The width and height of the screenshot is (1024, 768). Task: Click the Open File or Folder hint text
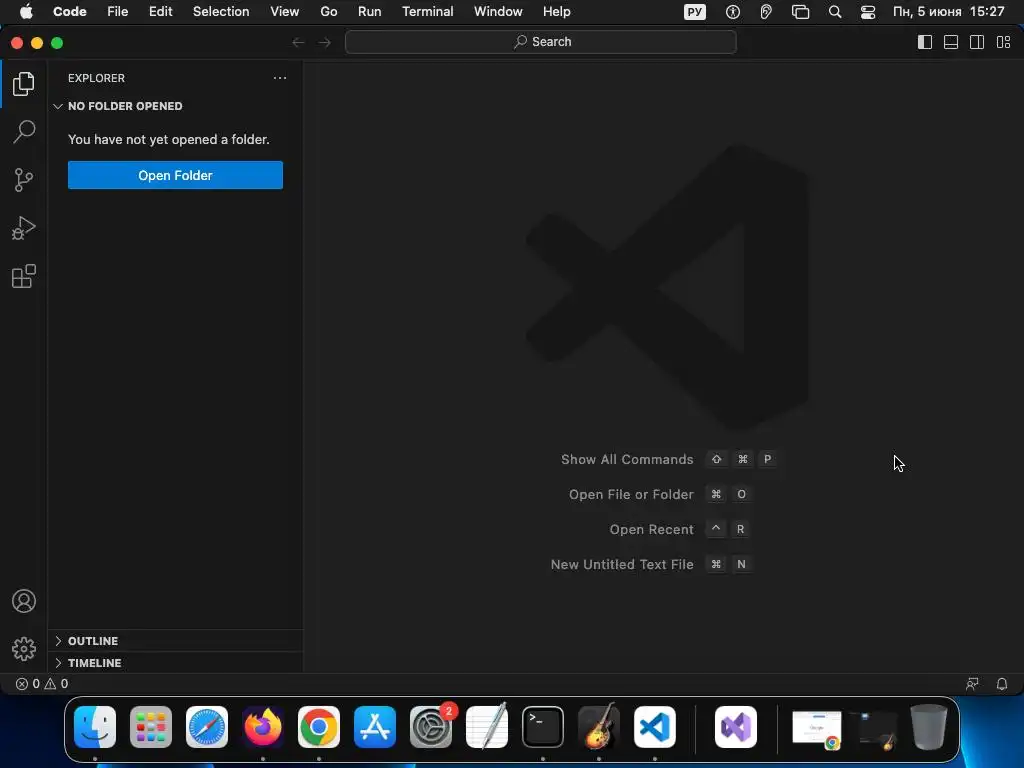(631, 494)
